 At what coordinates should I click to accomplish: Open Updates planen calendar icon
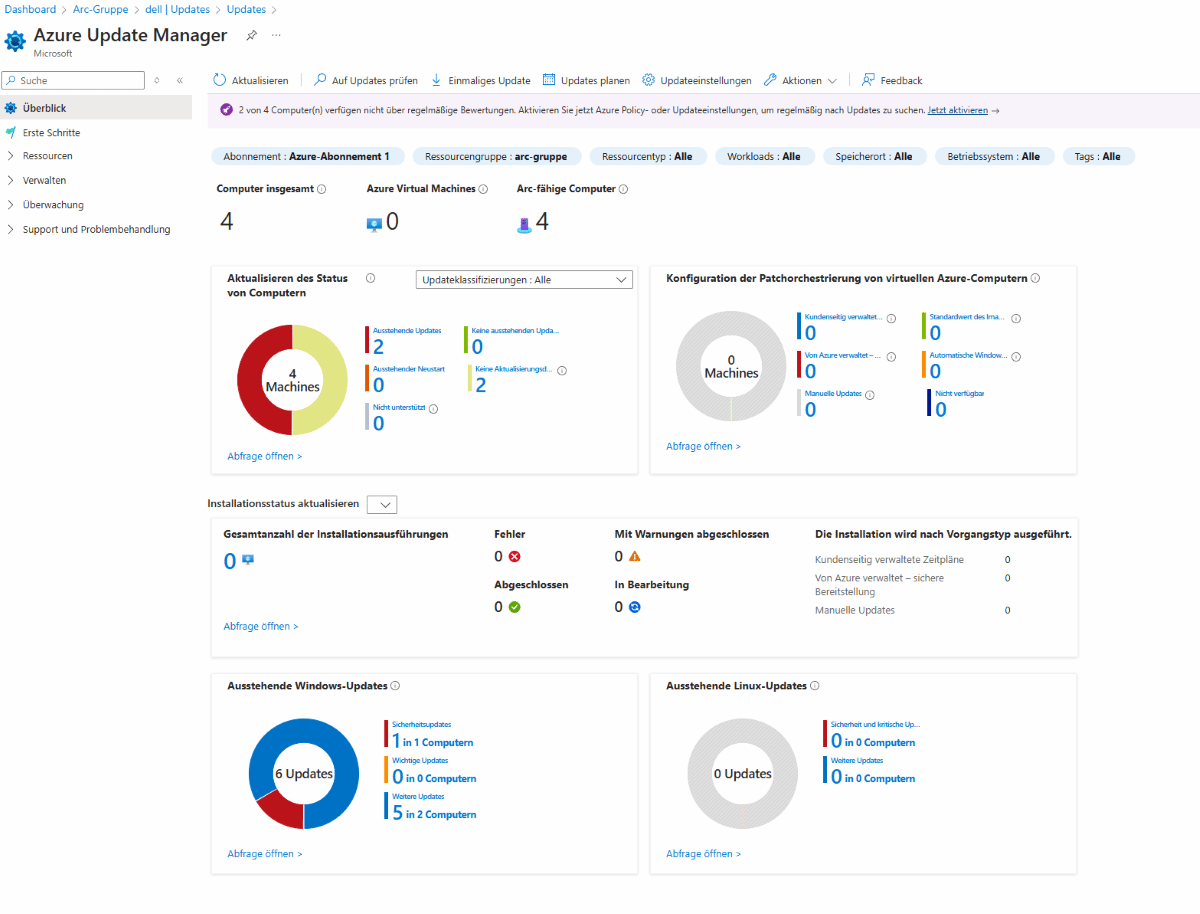549,80
